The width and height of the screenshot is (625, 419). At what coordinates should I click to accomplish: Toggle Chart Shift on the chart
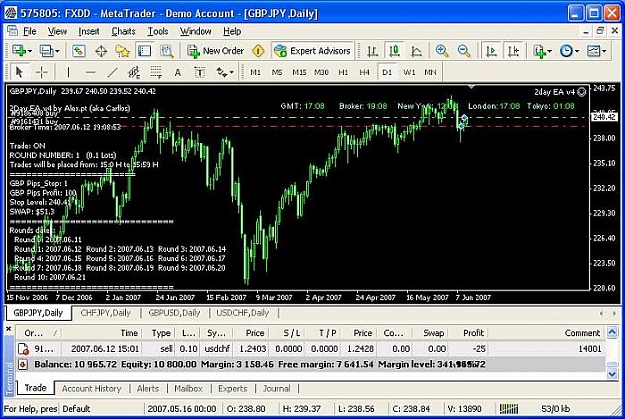[x=513, y=51]
